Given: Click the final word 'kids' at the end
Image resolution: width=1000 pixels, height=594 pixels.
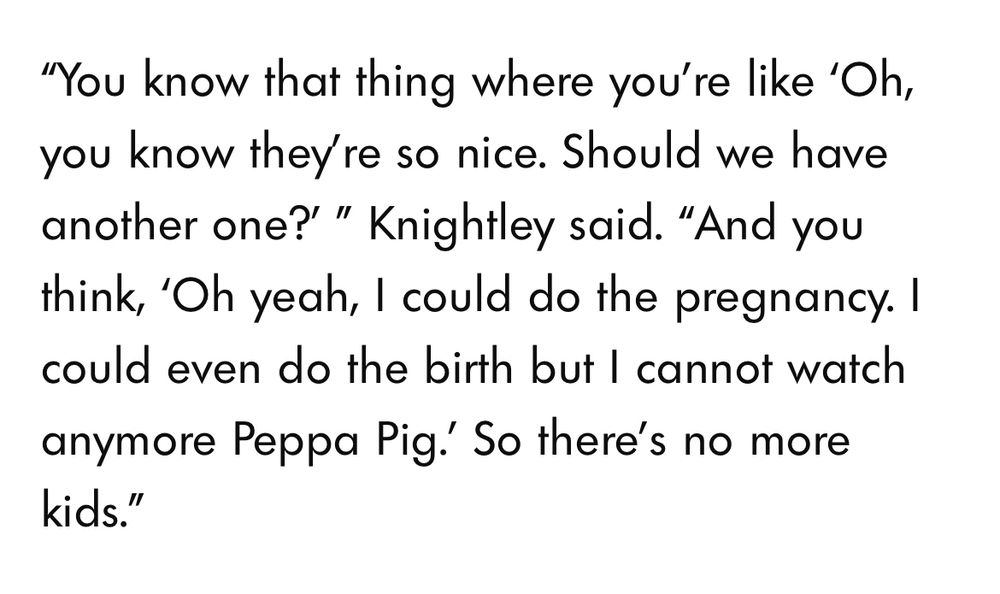Looking at the screenshot, I should 80,510.
